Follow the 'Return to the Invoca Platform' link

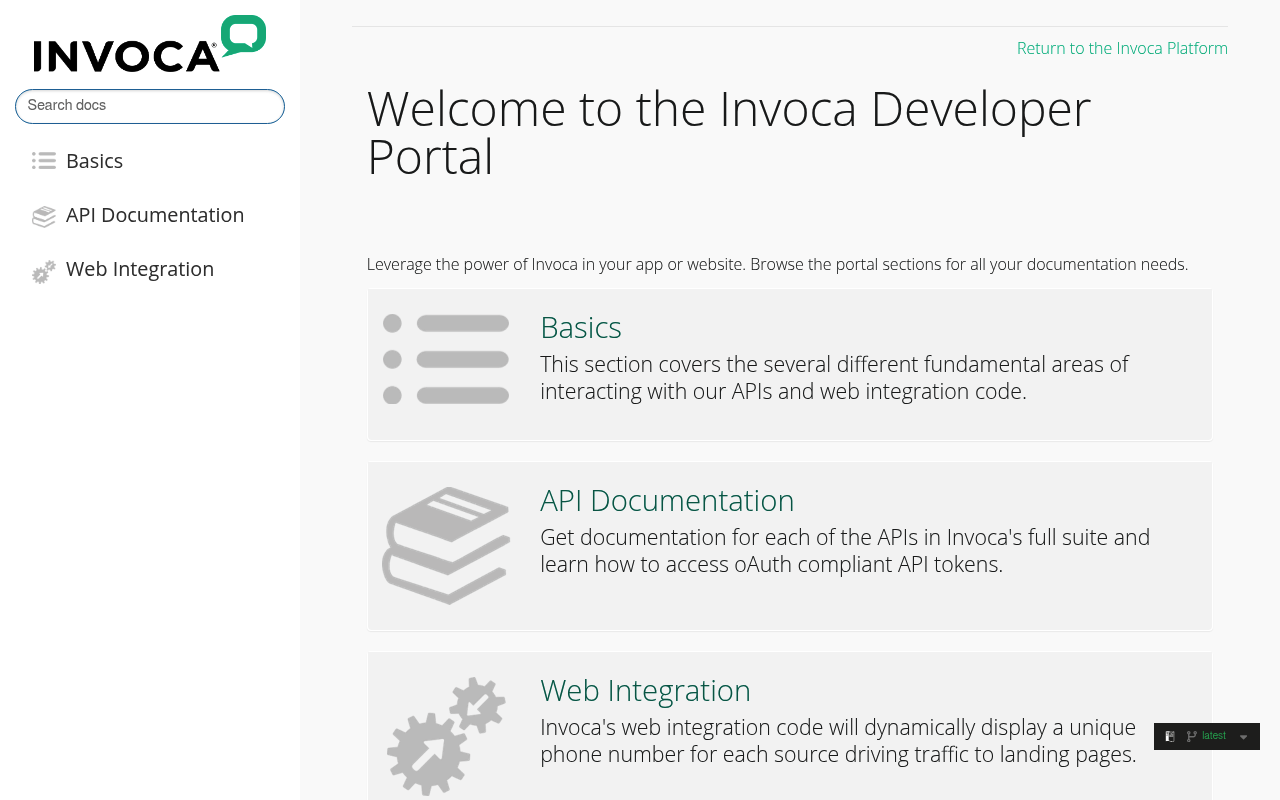click(1122, 48)
